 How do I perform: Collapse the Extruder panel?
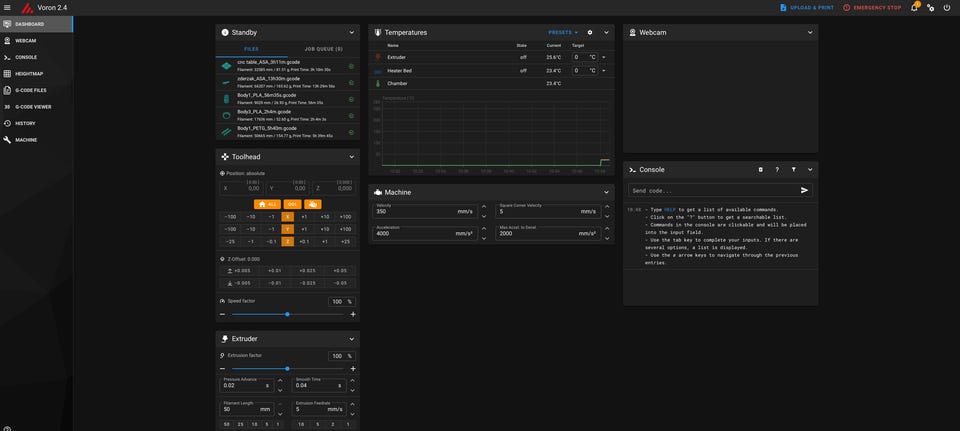click(351, 339)
